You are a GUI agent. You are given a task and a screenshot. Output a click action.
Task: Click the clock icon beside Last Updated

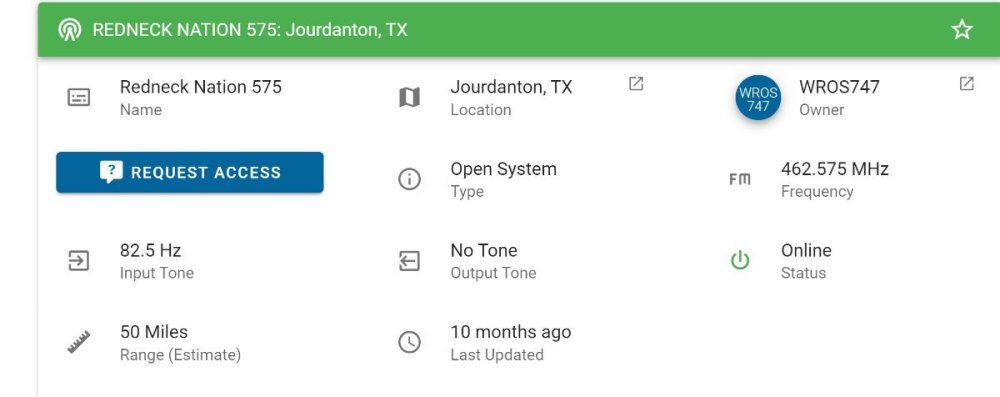409,343
